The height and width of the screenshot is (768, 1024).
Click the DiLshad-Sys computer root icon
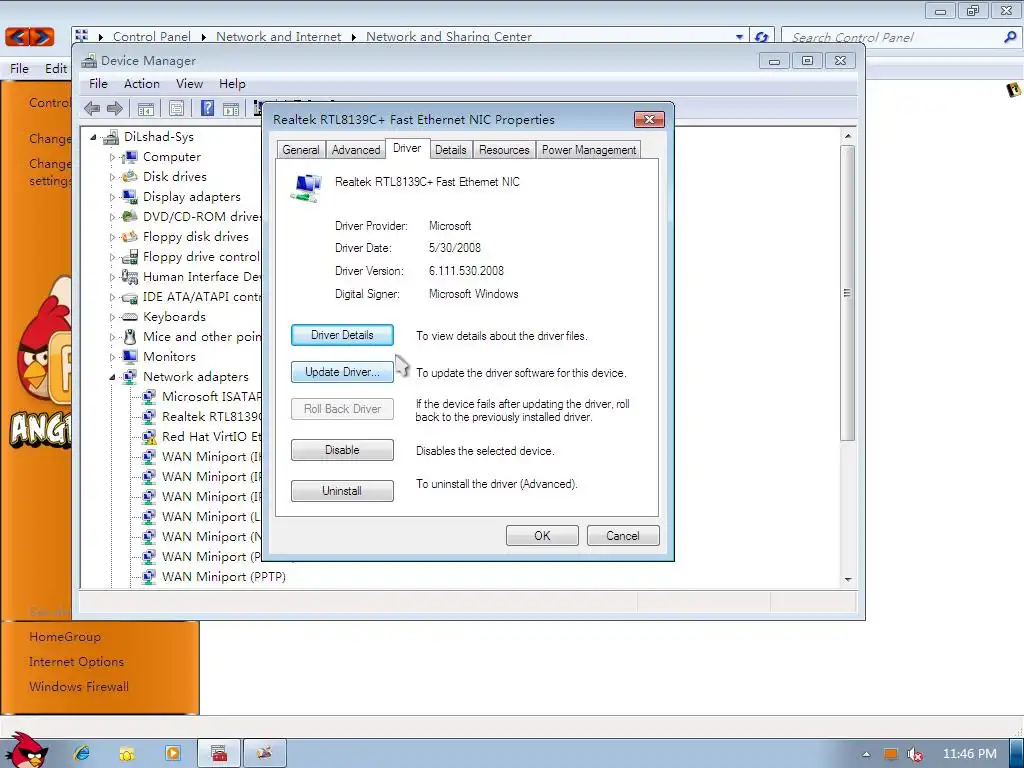111,136
